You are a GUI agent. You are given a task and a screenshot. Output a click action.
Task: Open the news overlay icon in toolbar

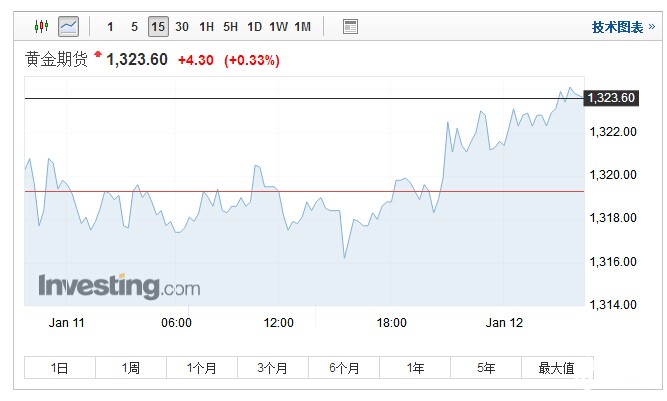click(x=350, y=27)
